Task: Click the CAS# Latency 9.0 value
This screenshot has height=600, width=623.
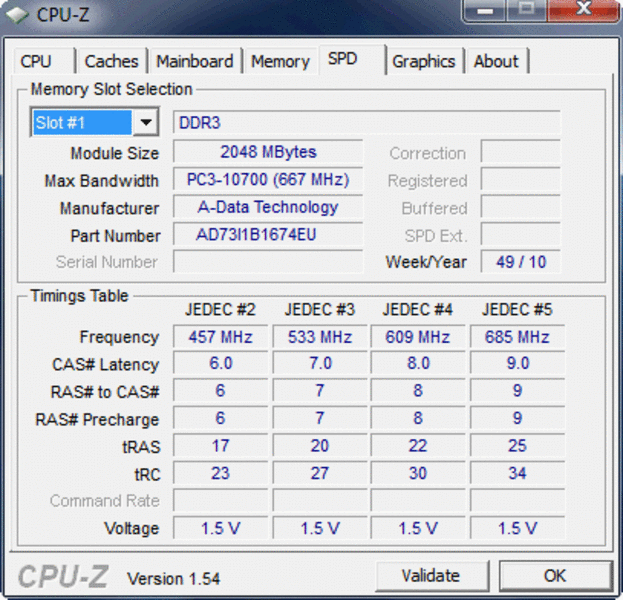Action: (517, 364)
